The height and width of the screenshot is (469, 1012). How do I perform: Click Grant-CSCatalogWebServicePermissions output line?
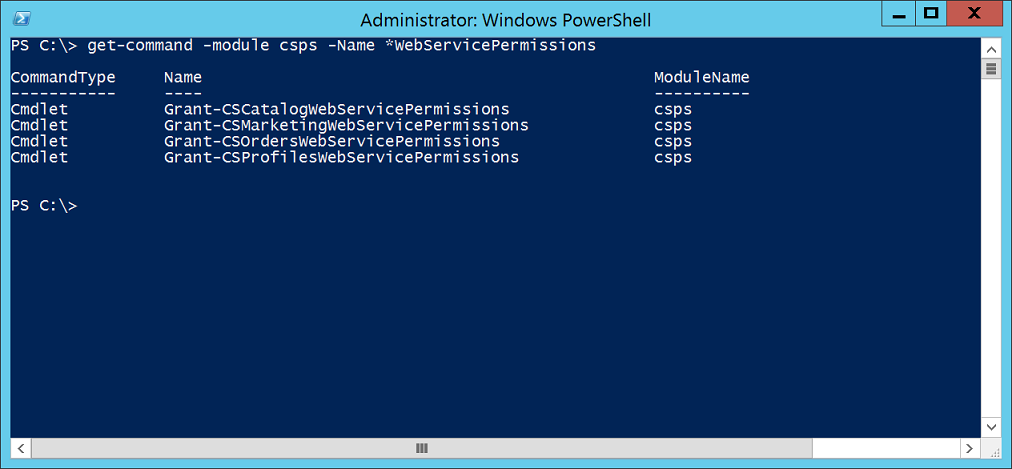(351, 109)
